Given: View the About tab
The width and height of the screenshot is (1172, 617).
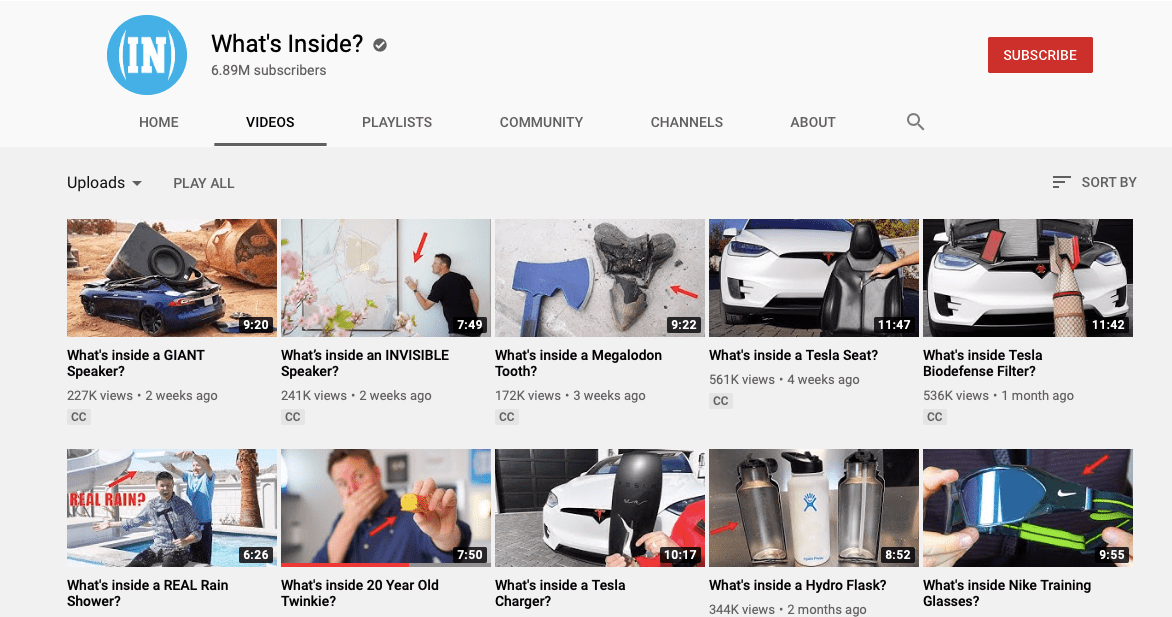Looking at the screenshot, I should click(812, 122).
